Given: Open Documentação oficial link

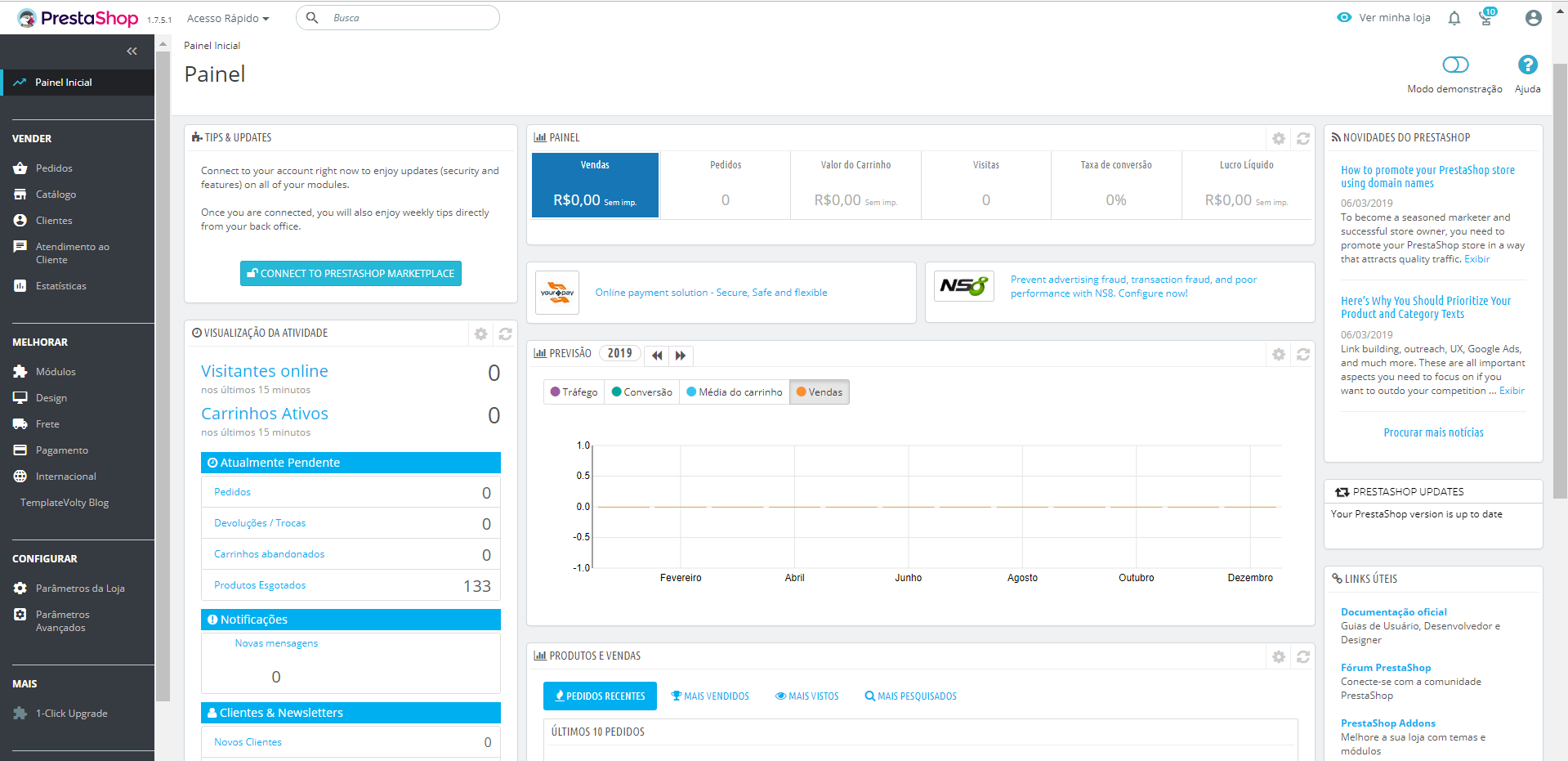Looking at the screenshot, I should coord(1393,612).
